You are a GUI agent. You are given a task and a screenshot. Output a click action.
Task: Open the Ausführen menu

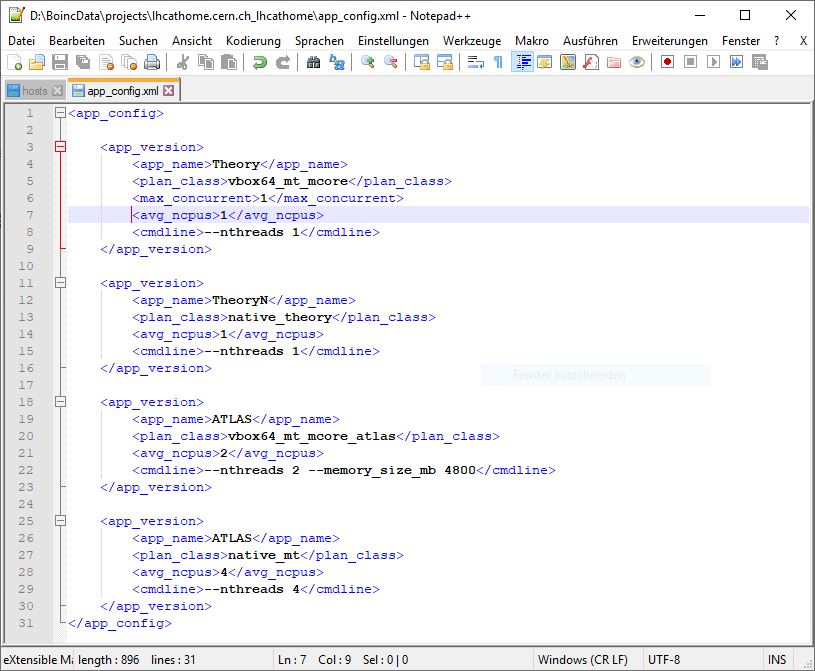pyautogui.click(x=590, y=41)
